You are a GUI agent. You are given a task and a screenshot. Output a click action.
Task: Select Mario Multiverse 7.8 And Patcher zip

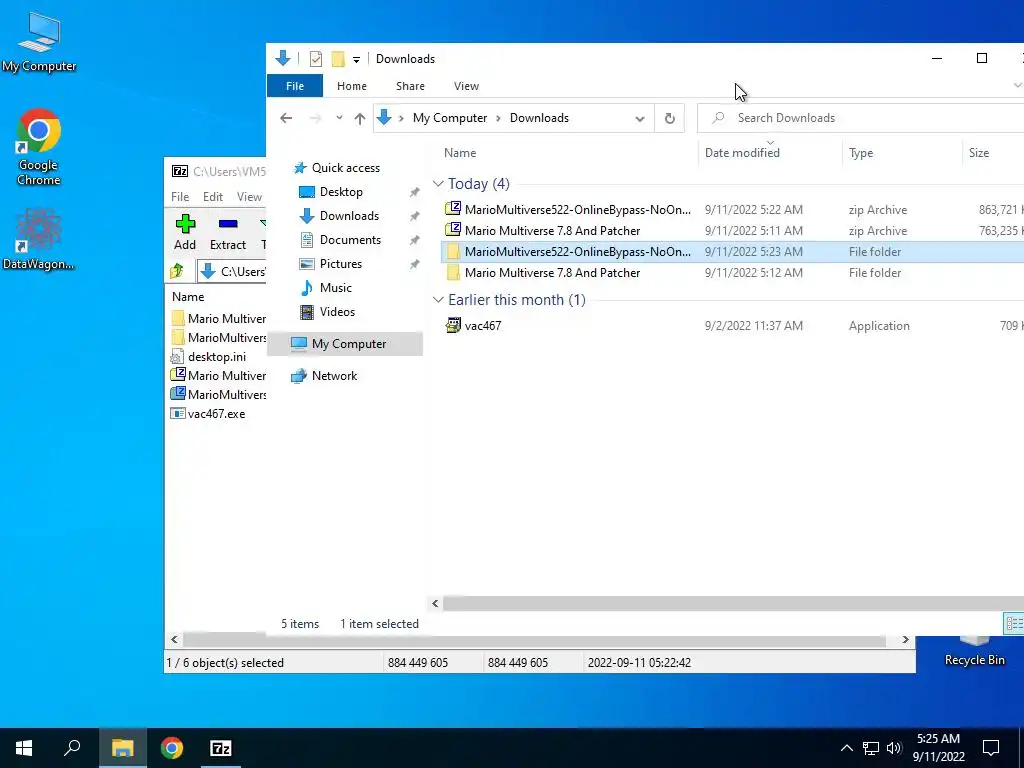[x=732, y=231]
